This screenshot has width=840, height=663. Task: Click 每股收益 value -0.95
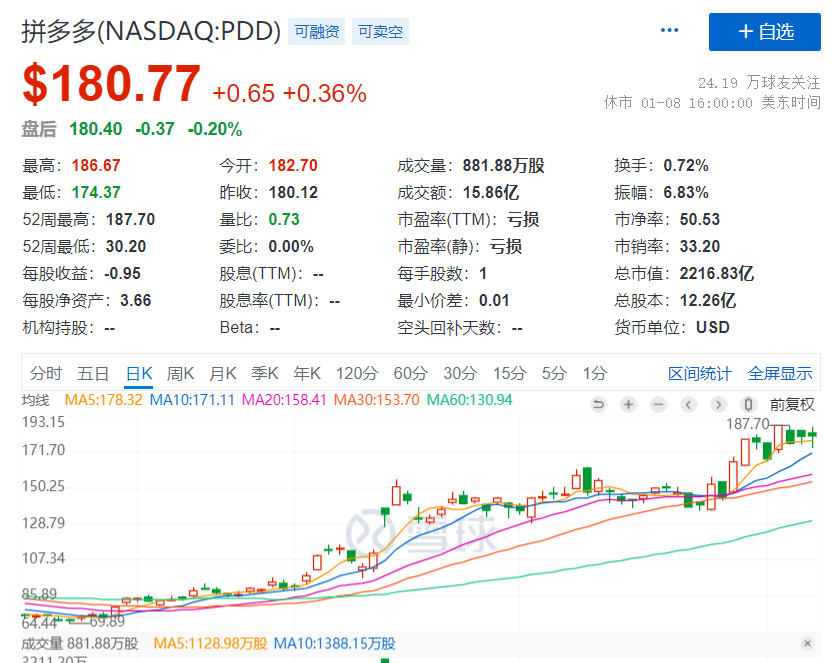123,274
